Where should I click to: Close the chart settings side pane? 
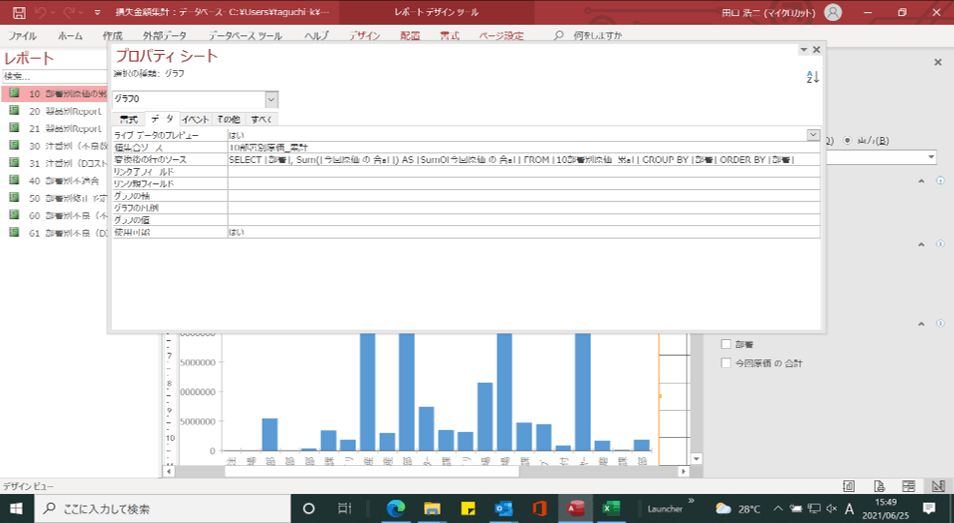[x=938, y=62]
